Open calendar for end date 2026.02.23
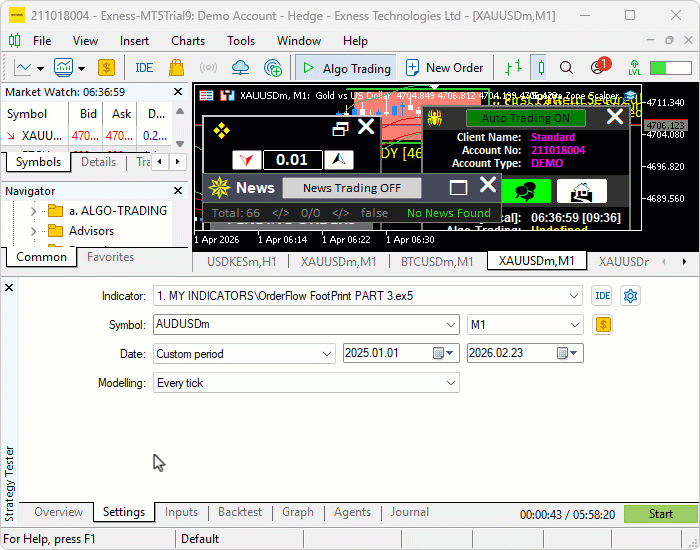The width and height of the screenshot is (700, 550). click(x=567, y=353)
